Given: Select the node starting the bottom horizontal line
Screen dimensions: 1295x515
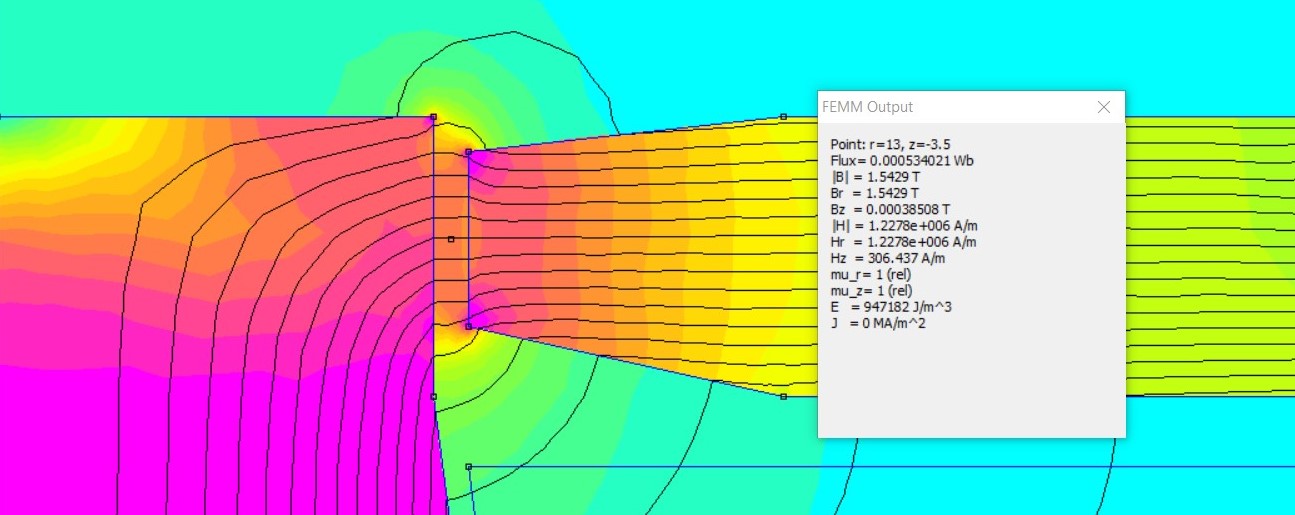Looking at the screenshot, I should [x=468, y=466].
